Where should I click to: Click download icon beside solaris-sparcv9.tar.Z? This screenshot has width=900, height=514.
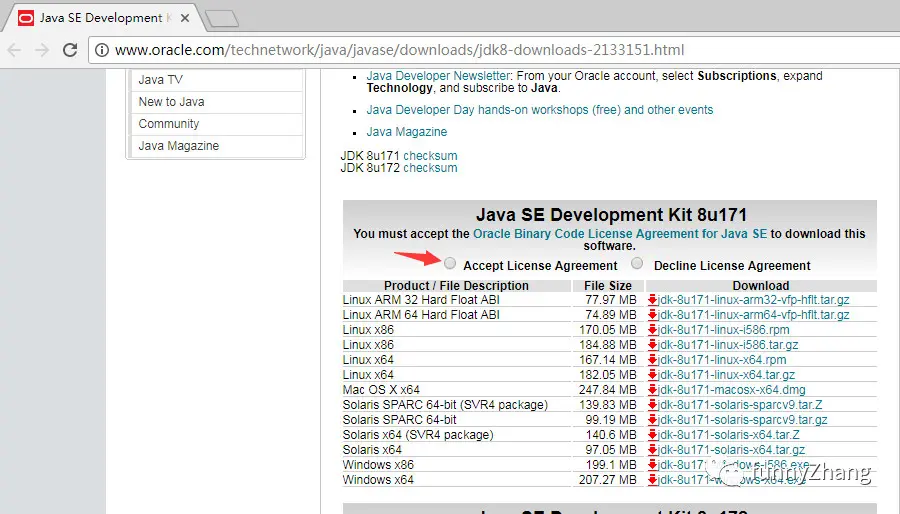point(652,404)
